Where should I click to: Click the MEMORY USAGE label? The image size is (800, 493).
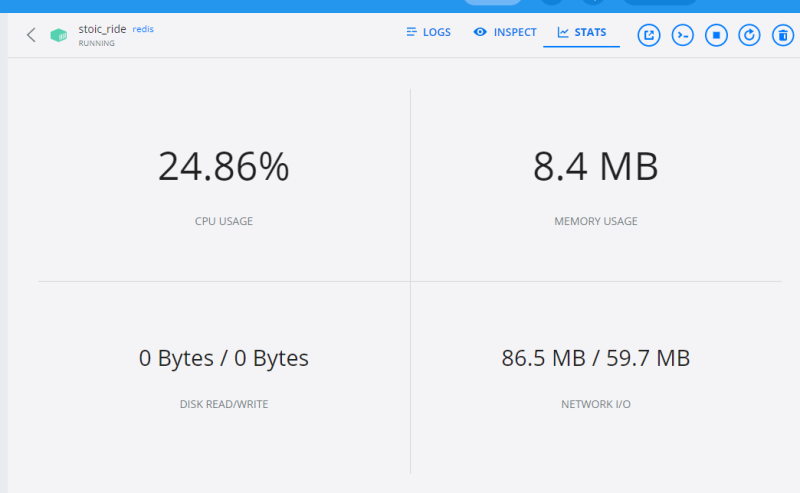(x=595, y=221)
